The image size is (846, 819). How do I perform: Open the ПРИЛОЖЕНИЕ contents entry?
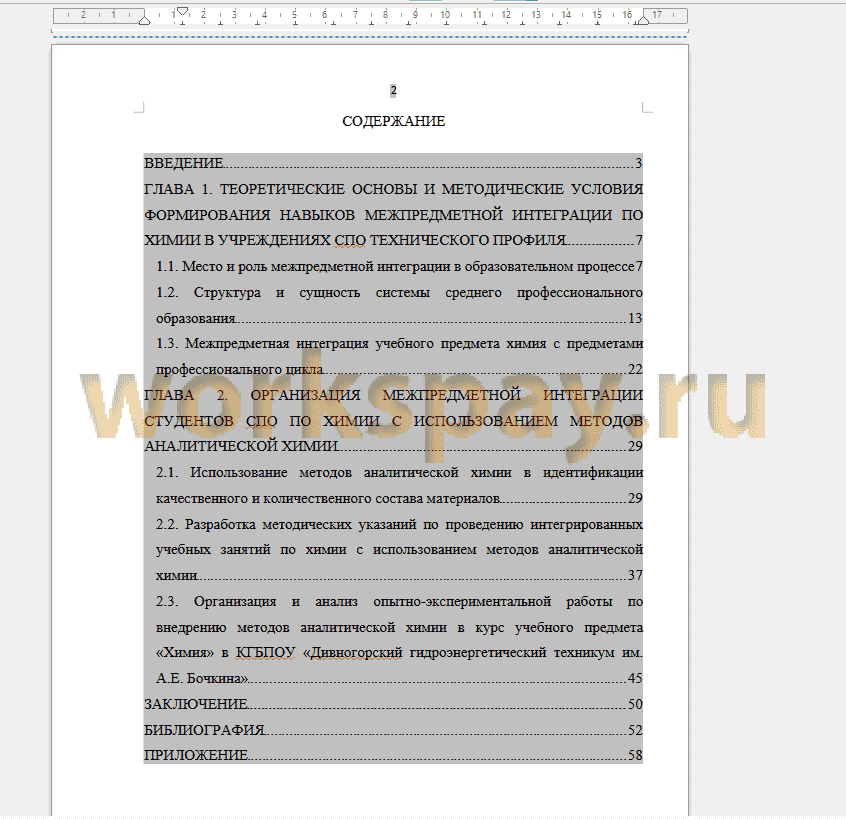click(393, 755)
